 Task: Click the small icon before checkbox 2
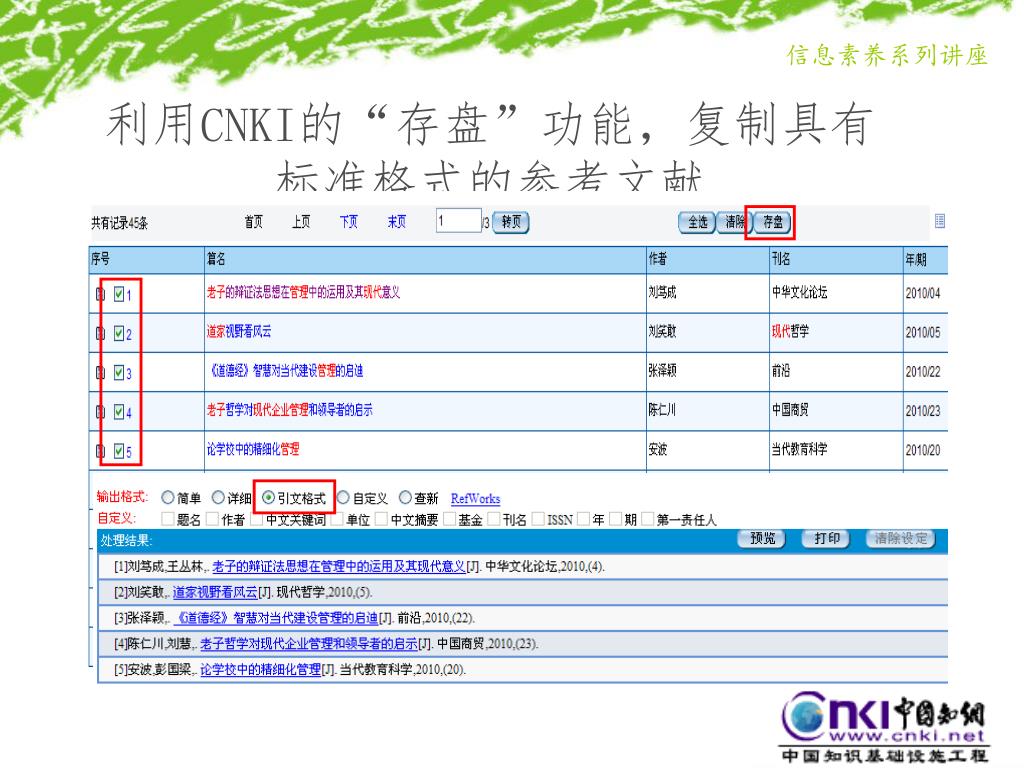[101, 334]
